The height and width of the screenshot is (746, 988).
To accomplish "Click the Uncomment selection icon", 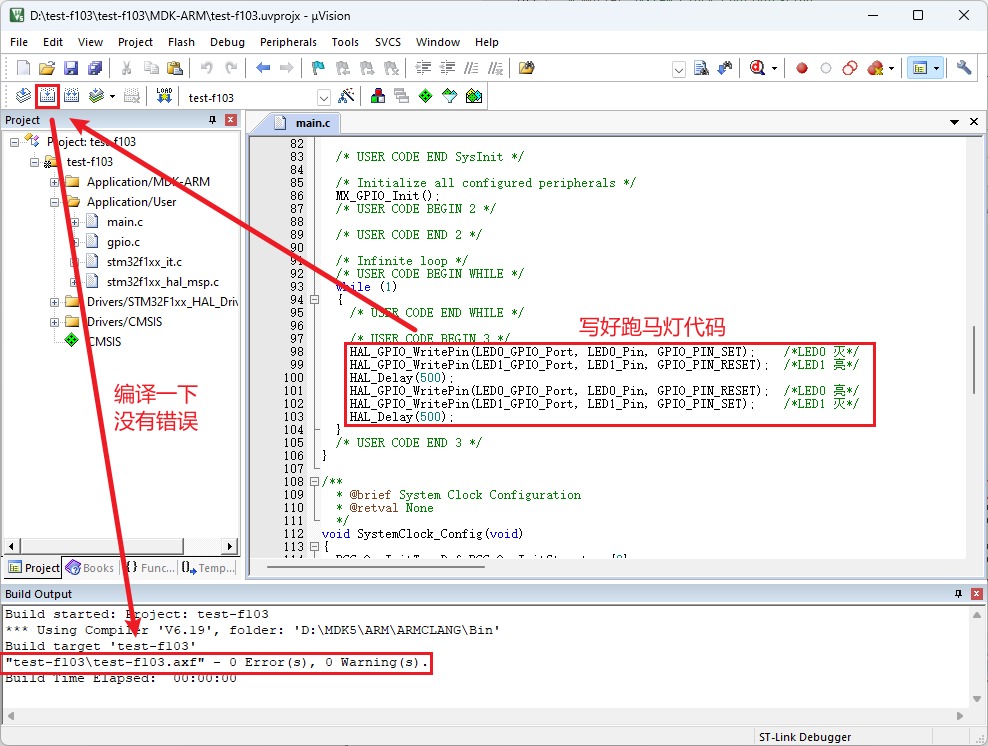I will 496,68.
